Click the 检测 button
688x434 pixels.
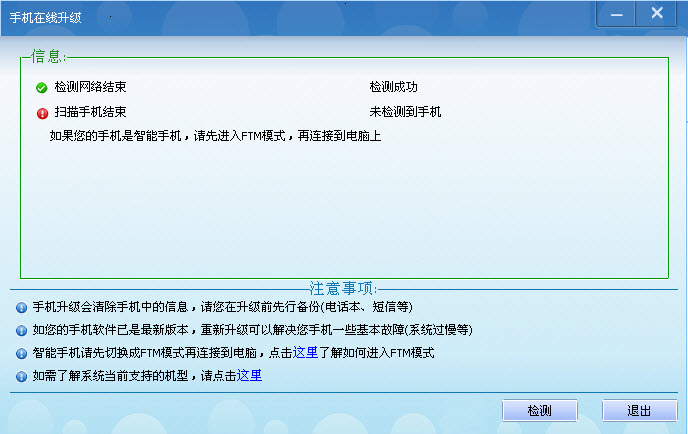coord(540,410)
